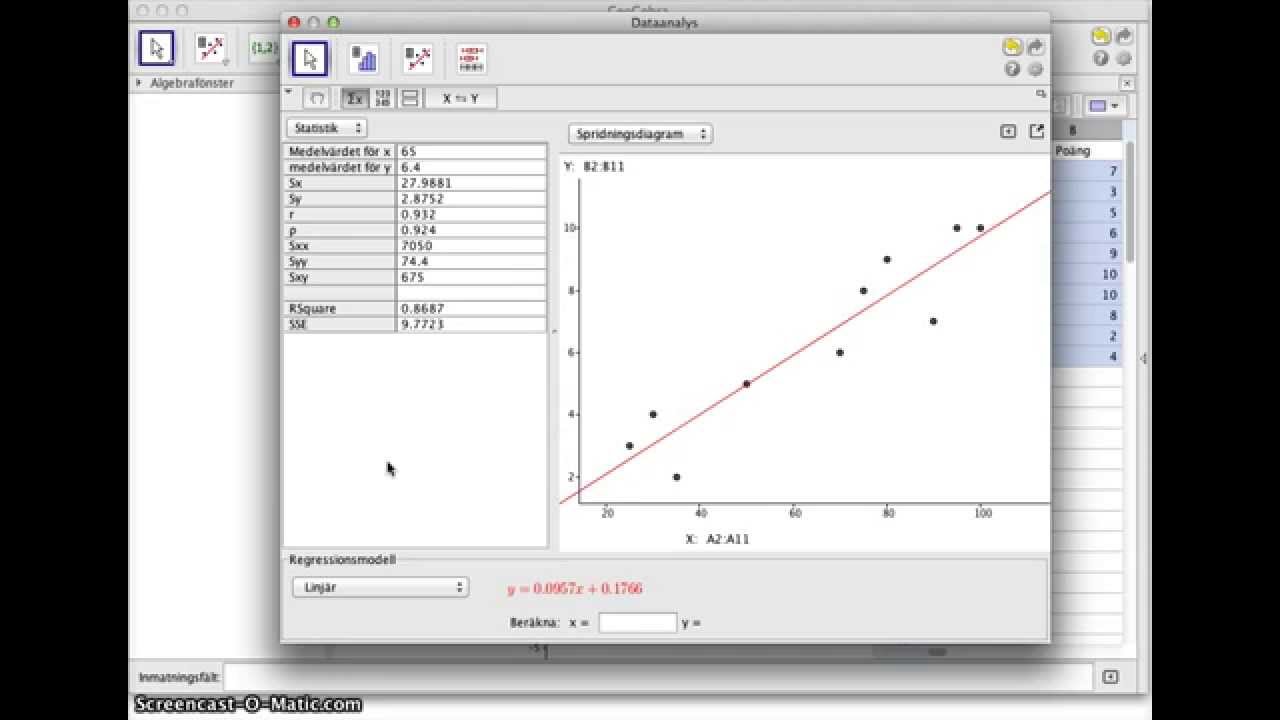Click the ρ value 0.924

pos(472,230)
